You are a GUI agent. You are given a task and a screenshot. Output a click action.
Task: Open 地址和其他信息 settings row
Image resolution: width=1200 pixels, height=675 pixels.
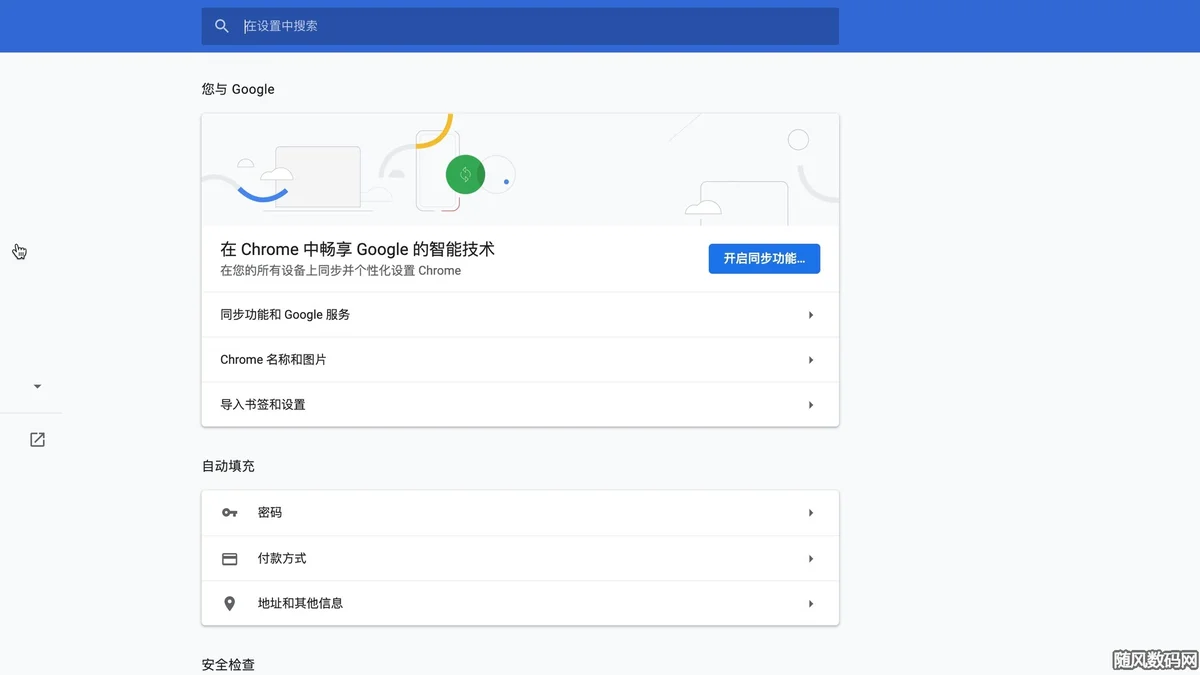pos(520,603)
